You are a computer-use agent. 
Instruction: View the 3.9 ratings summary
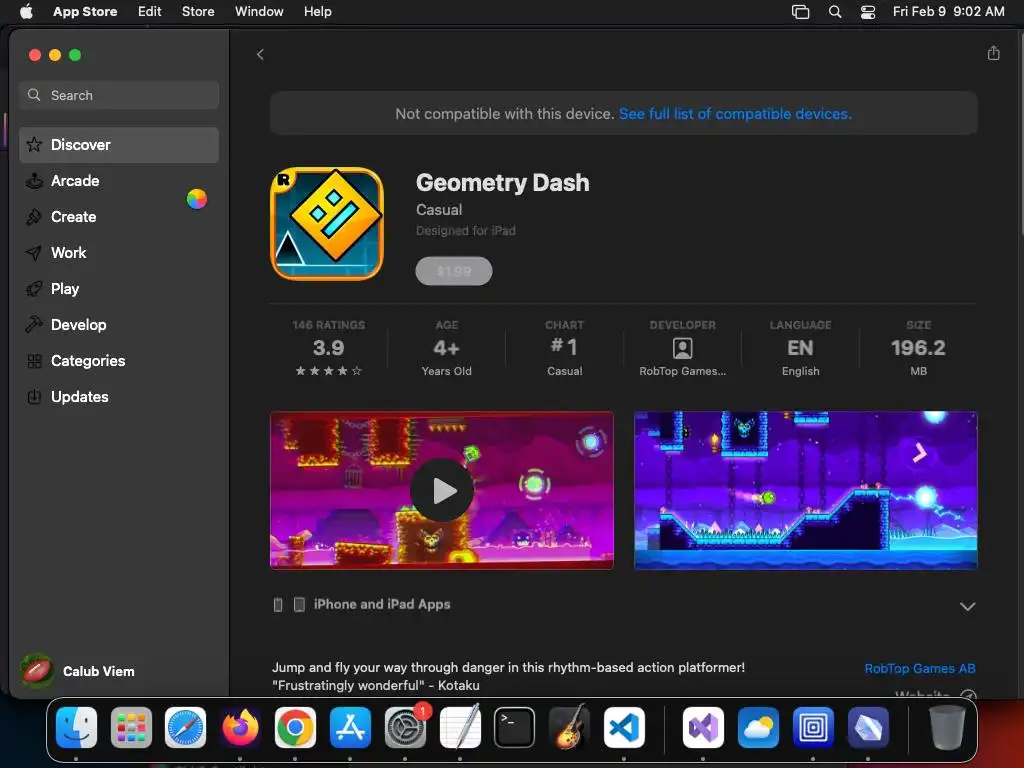pyautogui.click(x=328, y=348)
